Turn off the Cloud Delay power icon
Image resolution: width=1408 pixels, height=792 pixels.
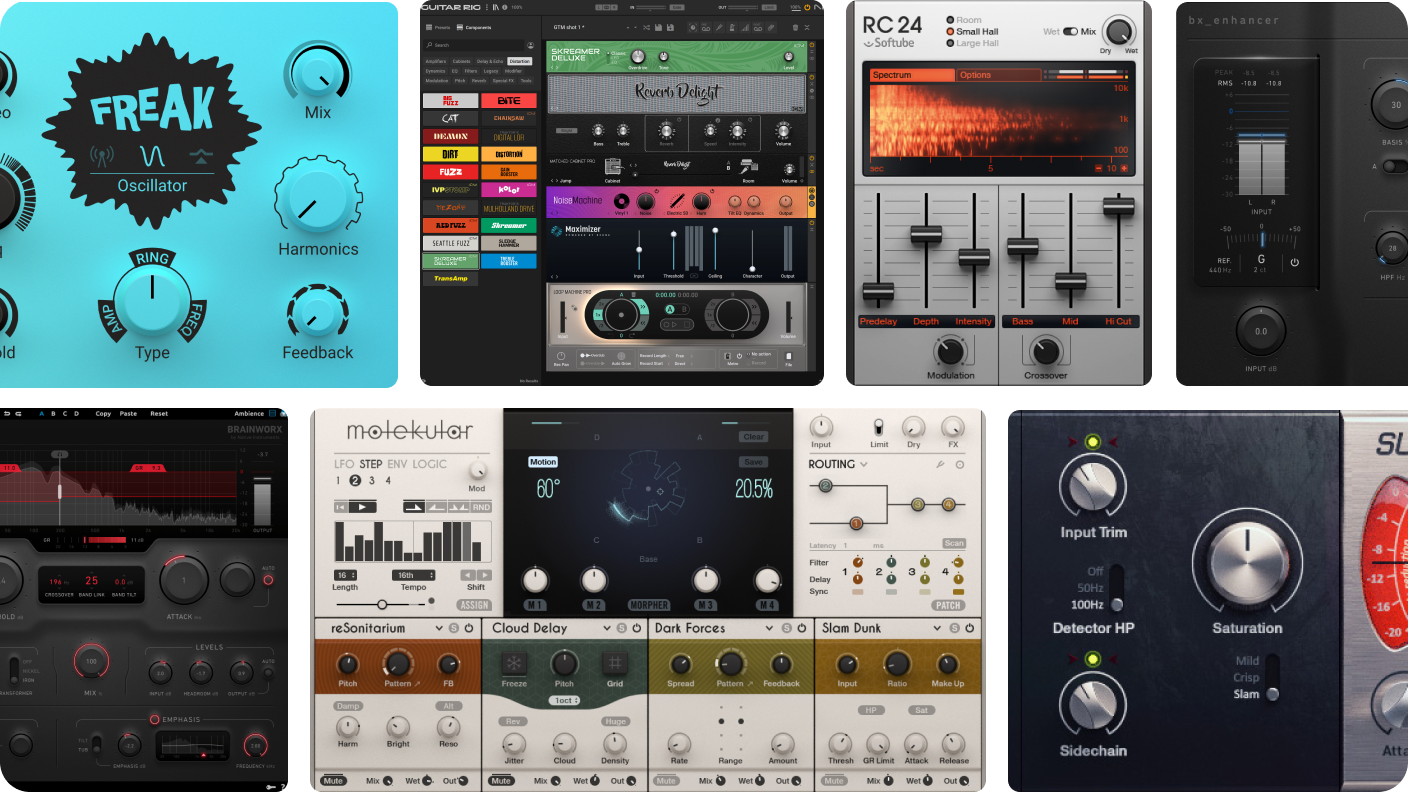click(x=636, y=628)
